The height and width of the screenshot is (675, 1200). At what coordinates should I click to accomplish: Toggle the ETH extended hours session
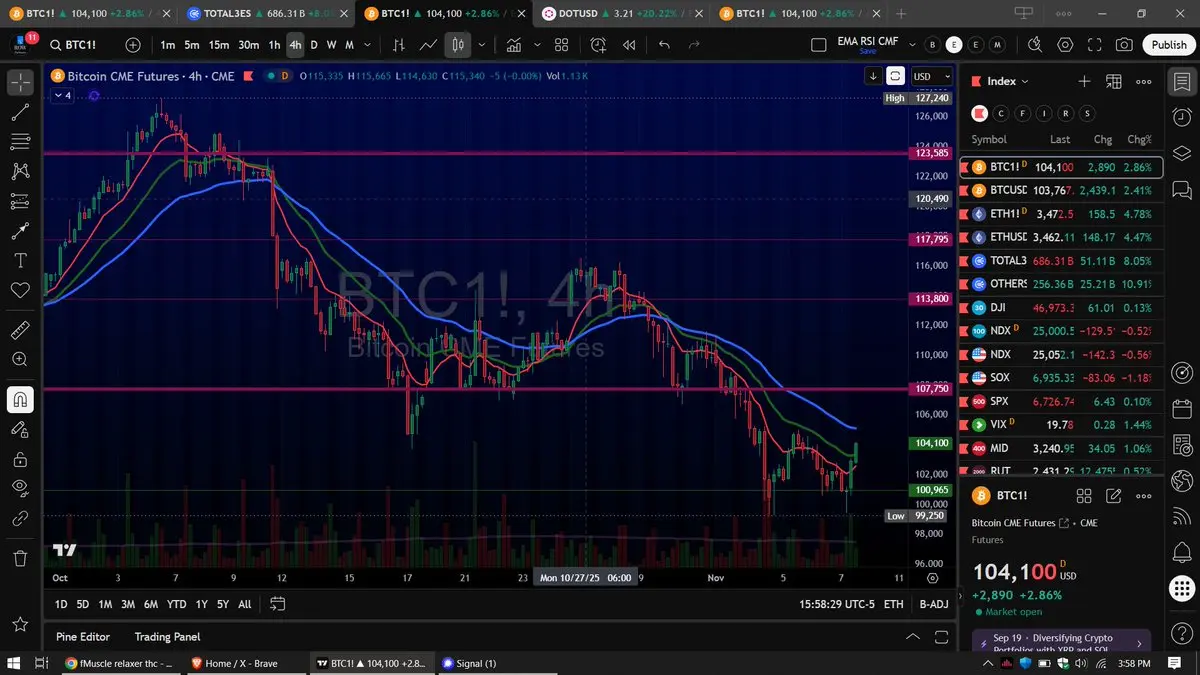coord(894,604)
